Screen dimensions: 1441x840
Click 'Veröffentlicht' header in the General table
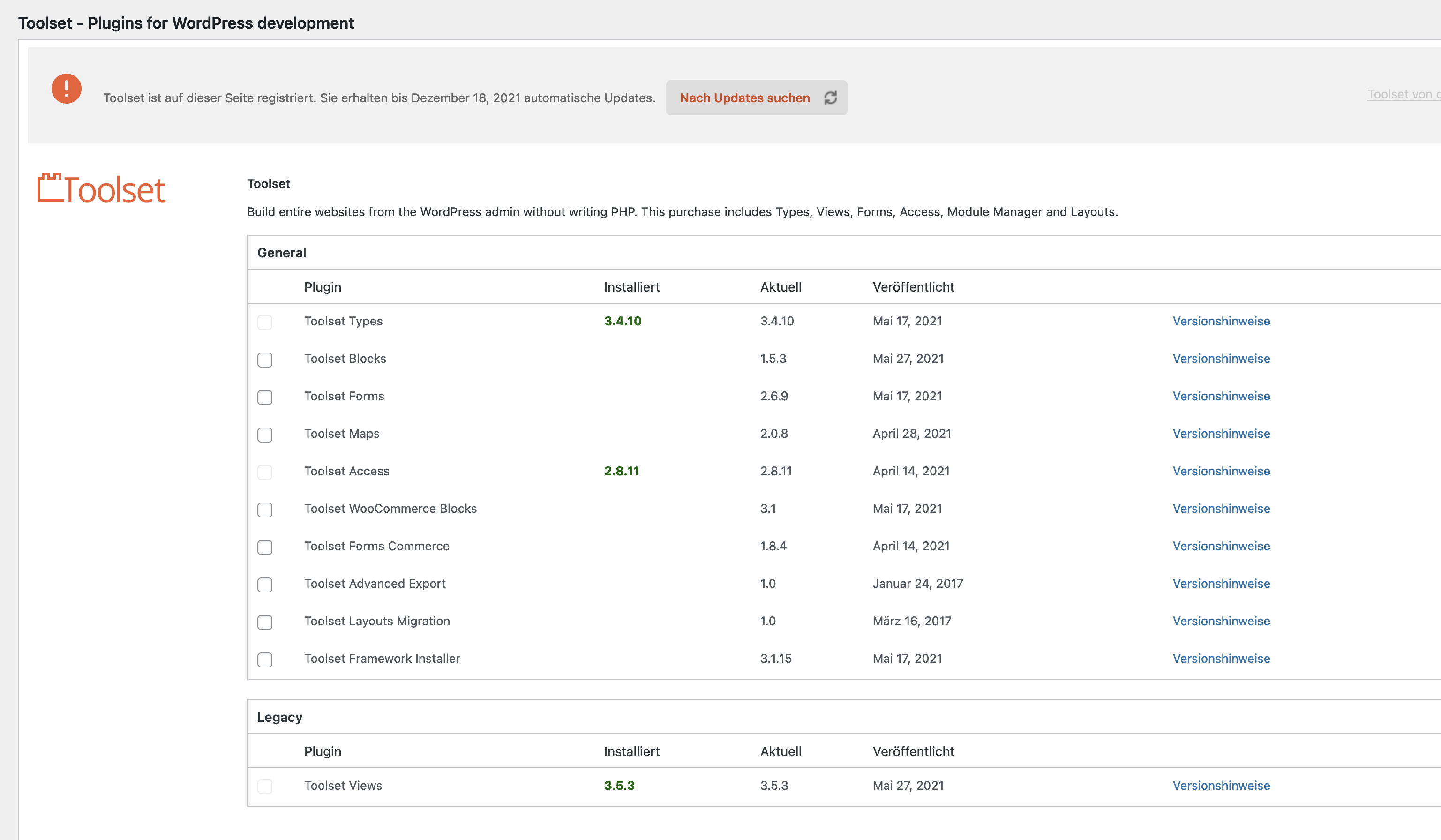[x=913, y=286]
